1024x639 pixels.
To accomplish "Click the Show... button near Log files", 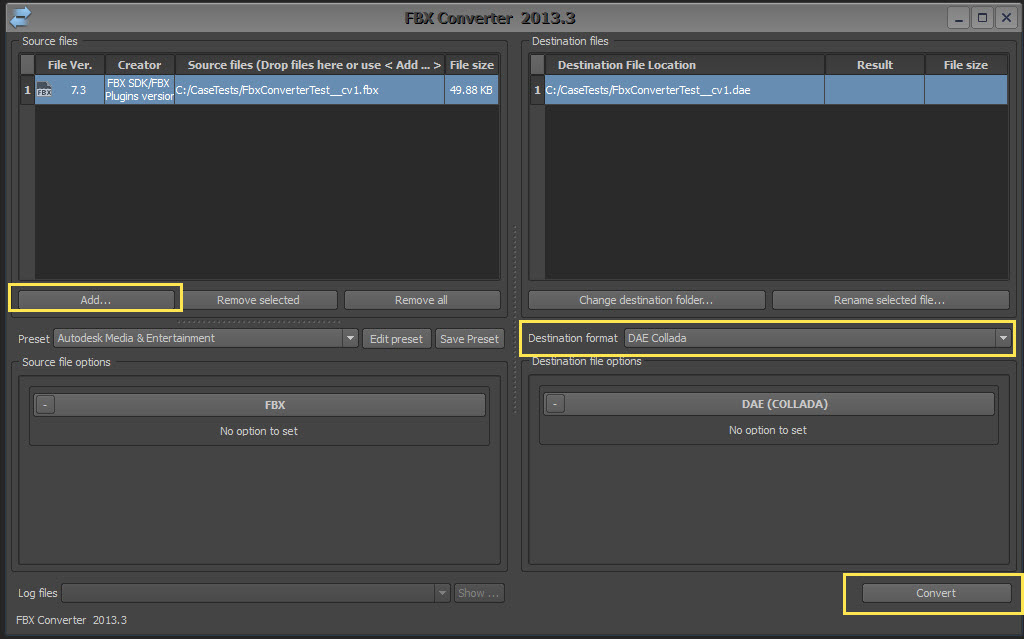I will pyautogui.click(x=478, y=592).
